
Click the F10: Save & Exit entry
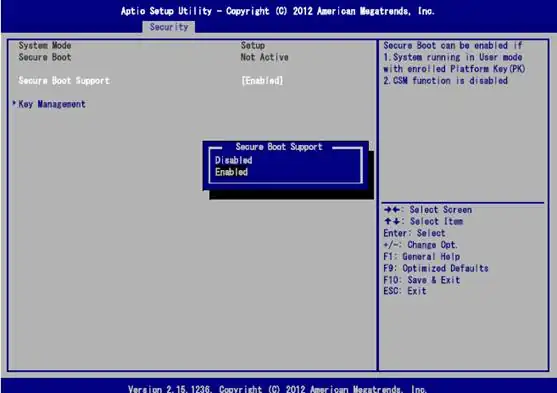click(422, 280)
